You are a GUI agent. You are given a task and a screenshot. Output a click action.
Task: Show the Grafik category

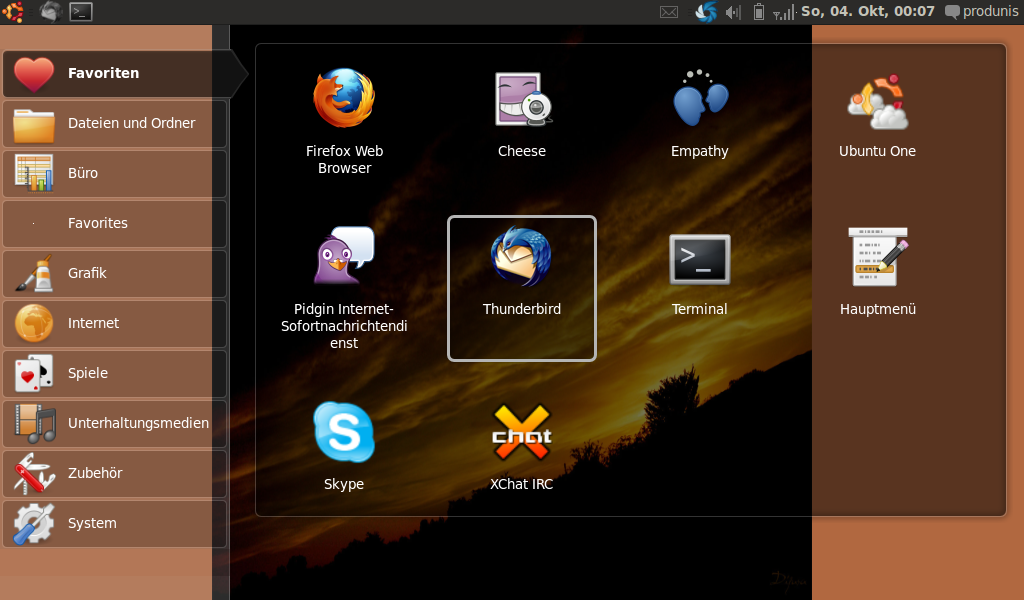(x=115, y=274)
